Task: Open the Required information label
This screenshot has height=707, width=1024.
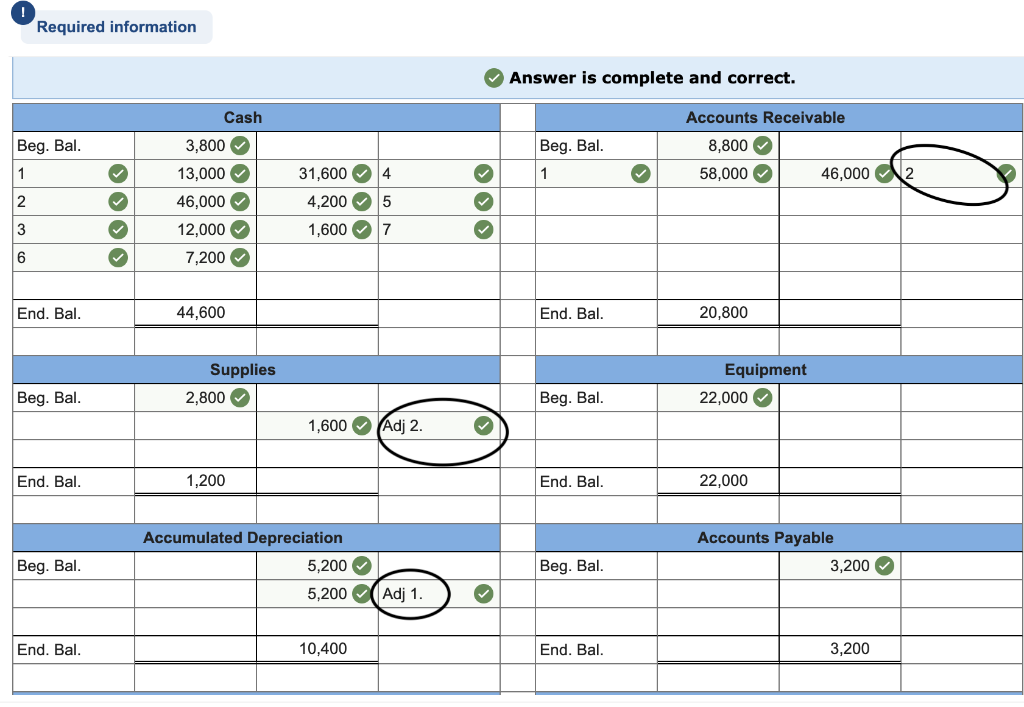Action: 116,27
